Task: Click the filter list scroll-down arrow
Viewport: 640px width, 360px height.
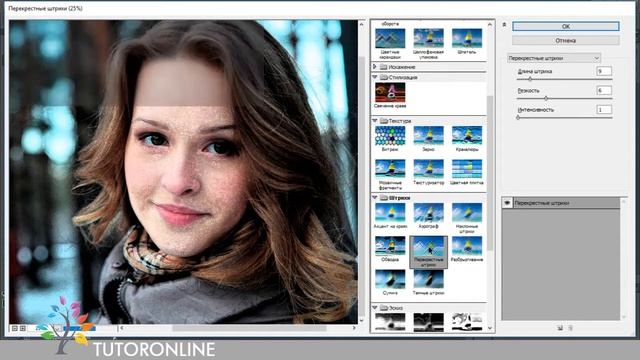Action: coord(490,328)
